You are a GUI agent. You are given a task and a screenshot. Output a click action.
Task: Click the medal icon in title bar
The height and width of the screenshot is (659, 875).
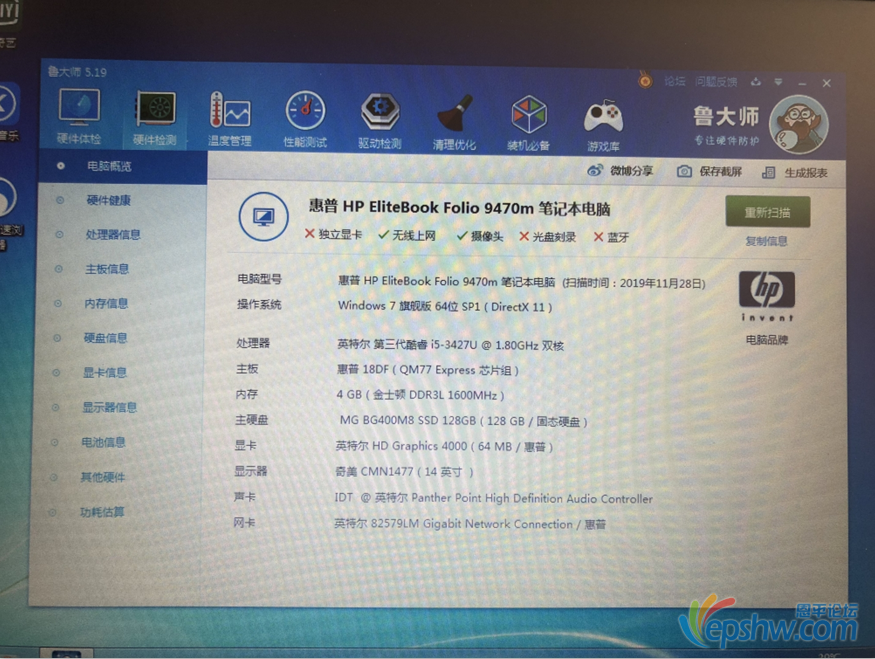coord(645,81)
